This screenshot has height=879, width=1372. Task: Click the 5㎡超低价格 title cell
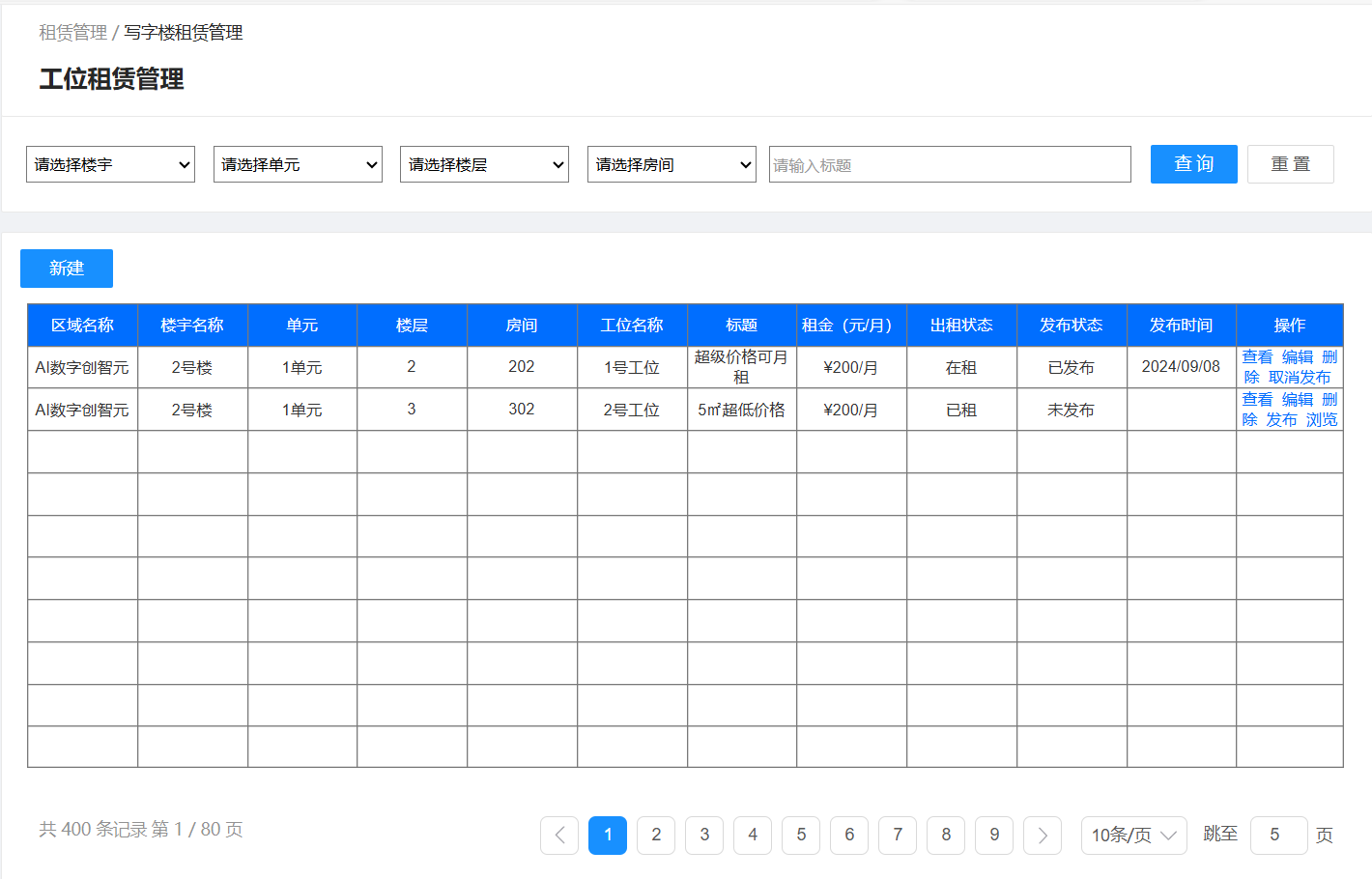pos(742,410)
